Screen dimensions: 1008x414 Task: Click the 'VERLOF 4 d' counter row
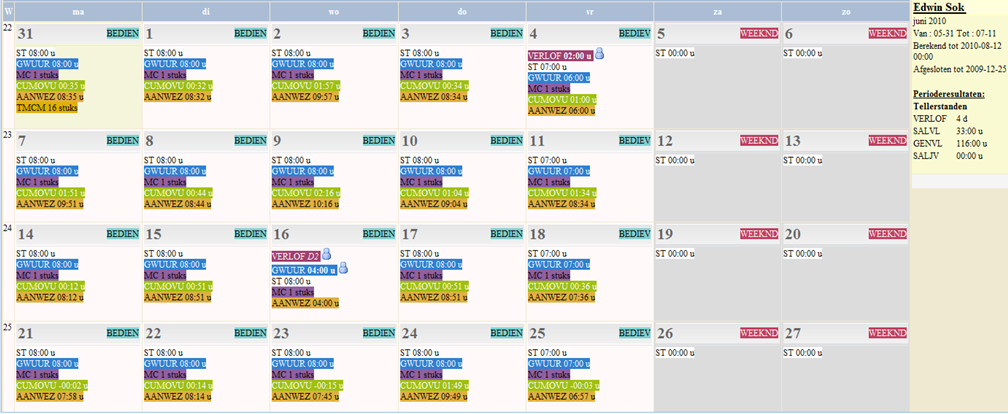tap(939, 118)
